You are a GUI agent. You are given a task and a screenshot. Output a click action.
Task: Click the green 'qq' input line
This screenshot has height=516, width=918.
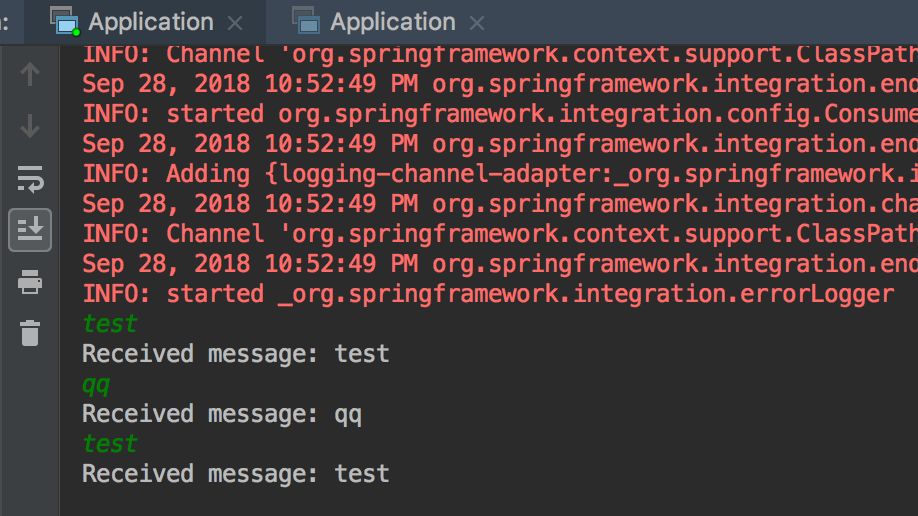click(96, 384)
